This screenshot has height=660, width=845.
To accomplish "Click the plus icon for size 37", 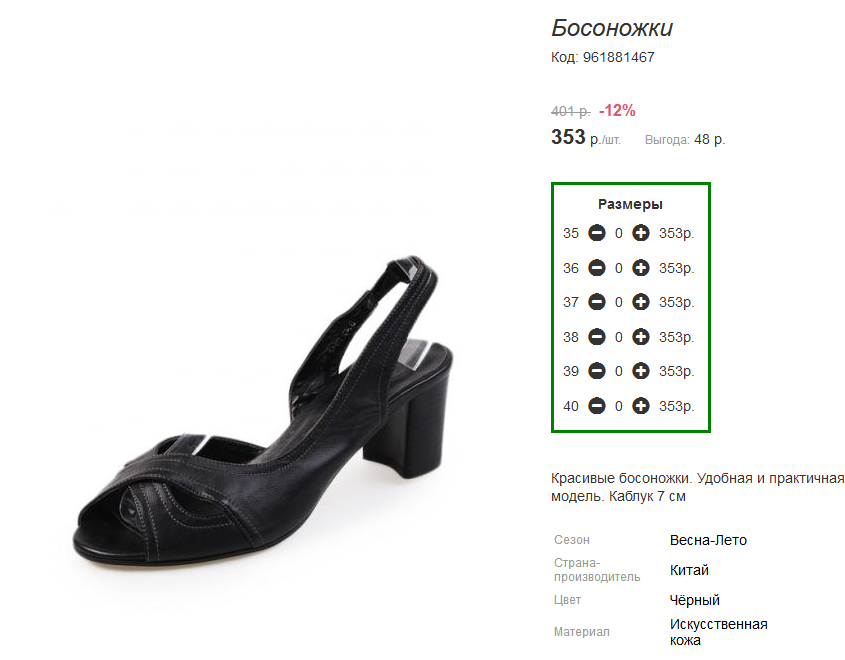I will coord(641,302).
